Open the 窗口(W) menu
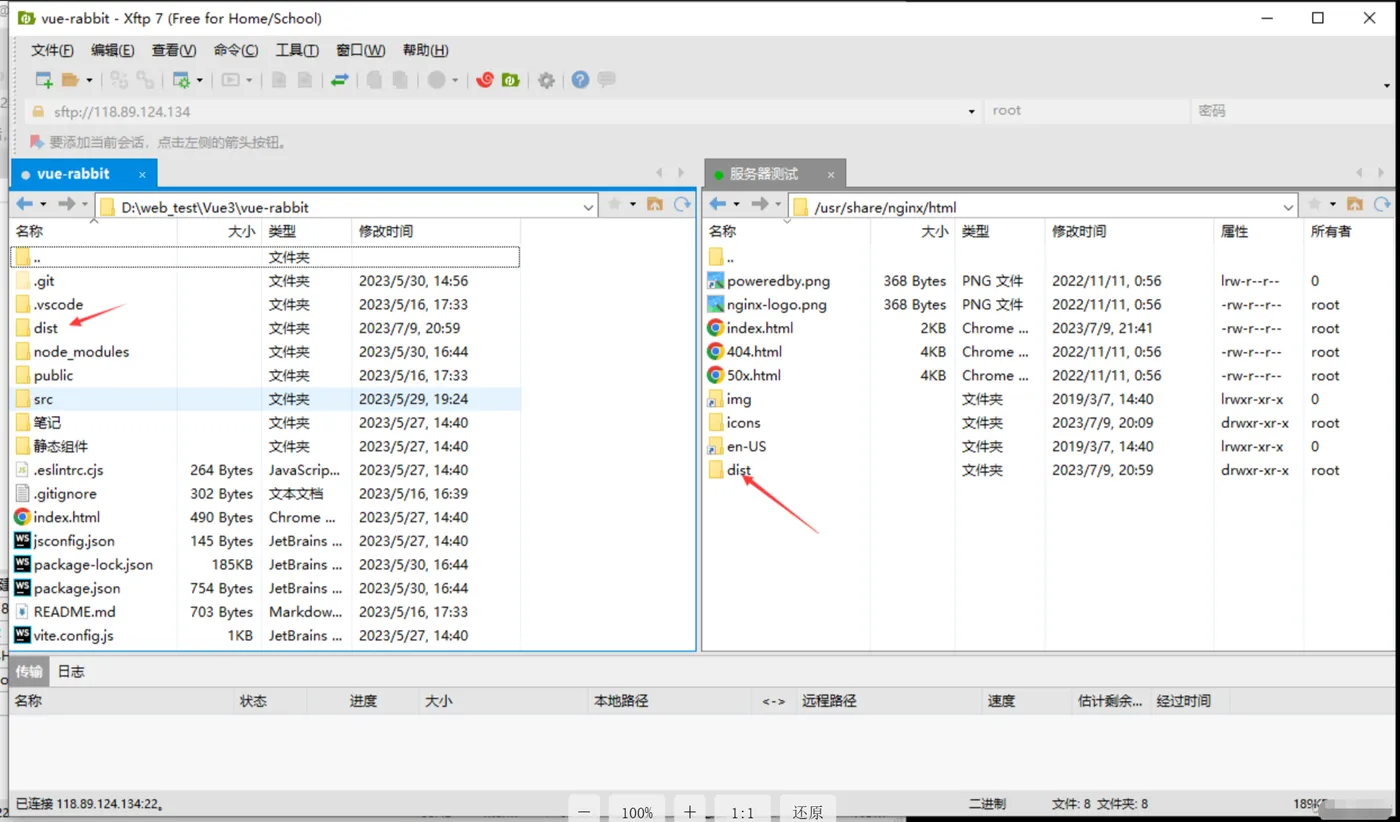The width and height of the screenshot is (1400, 822). (x=360, y=50)
